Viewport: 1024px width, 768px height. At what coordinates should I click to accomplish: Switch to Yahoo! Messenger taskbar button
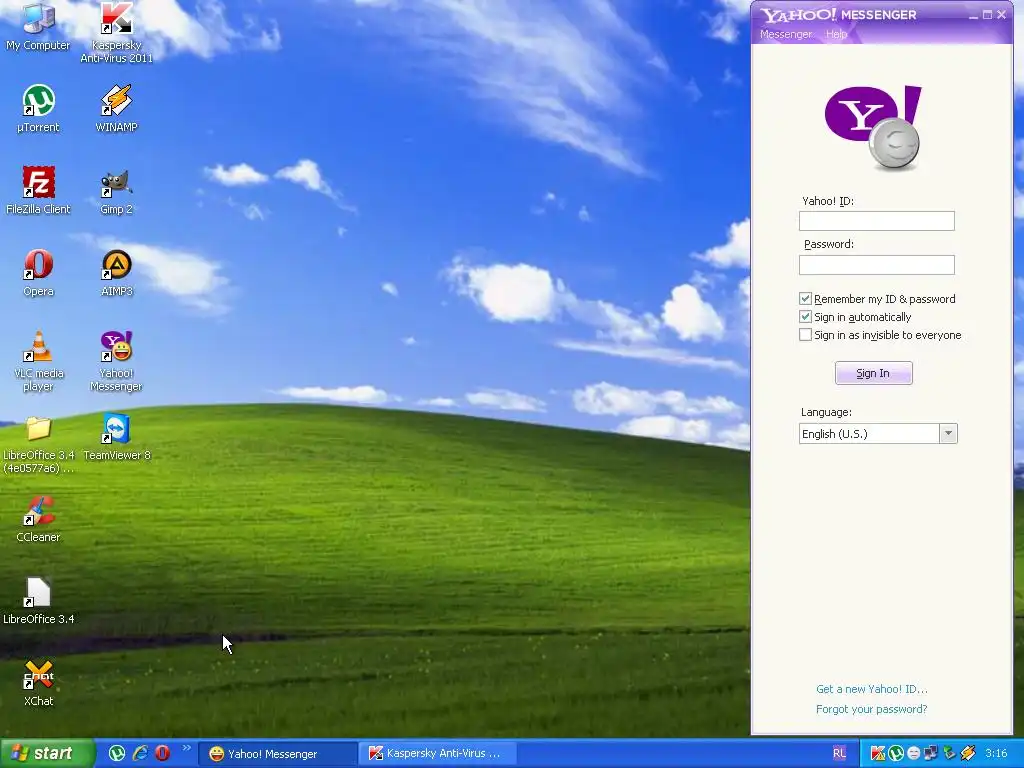coord(277,754)
